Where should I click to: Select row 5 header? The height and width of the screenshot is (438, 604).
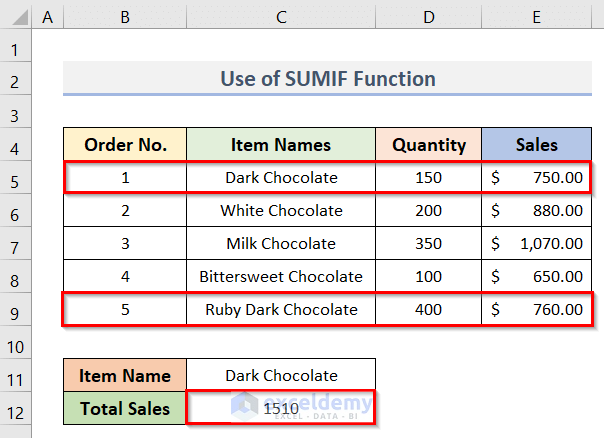(x=17, y=178)
